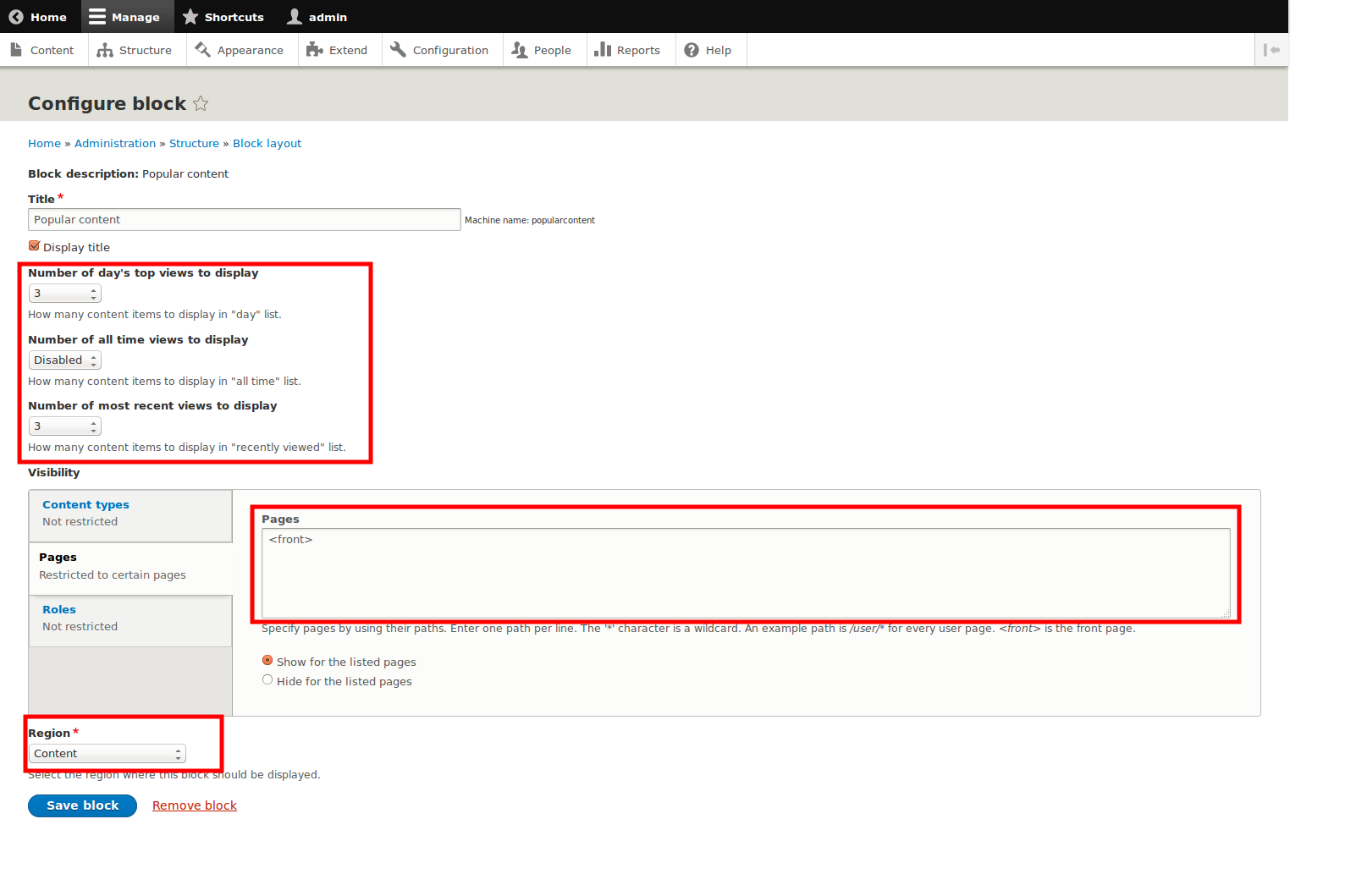The image size is (1367, 896).
Task: Switch to the Roles visibility tab
Action: click(x=59, y=609)
